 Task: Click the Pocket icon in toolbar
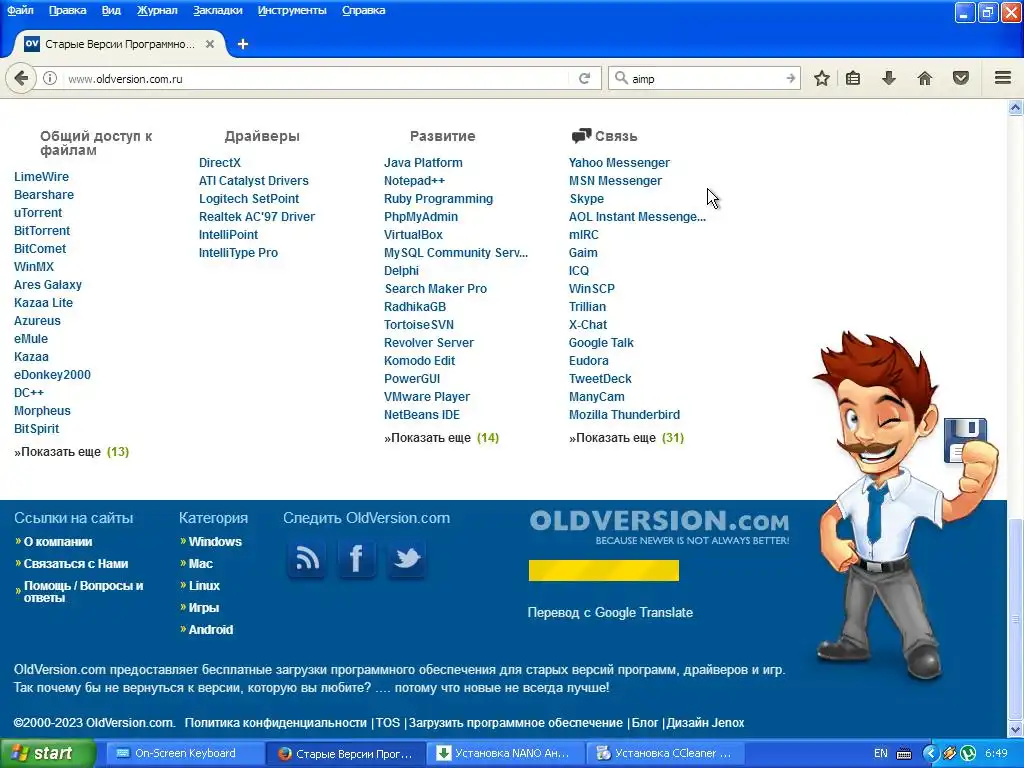click(x=961, y=78)
